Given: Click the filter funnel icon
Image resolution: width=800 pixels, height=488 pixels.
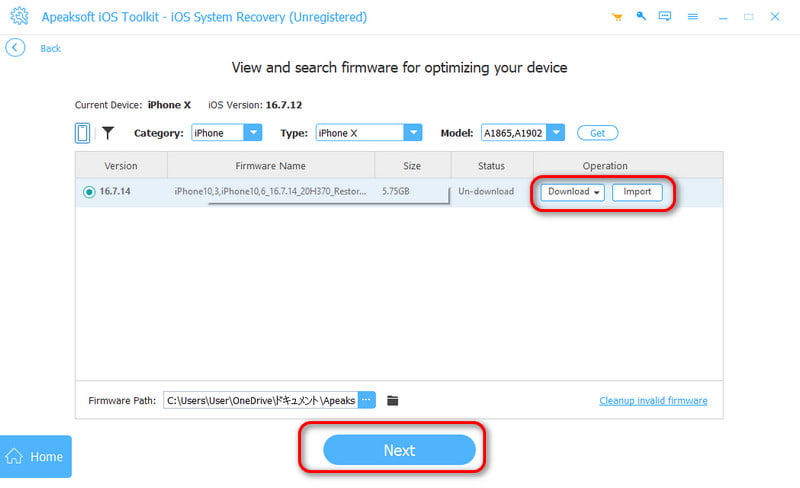Looking at the screenshot, I should tap(107, 133).
